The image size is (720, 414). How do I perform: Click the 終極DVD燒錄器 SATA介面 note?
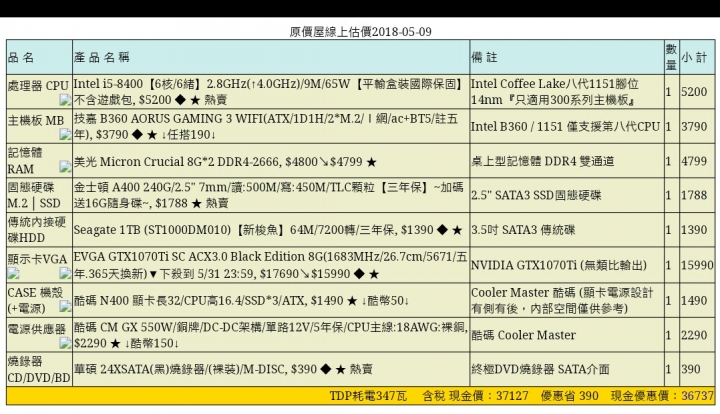pyautogui.click(x=540, y=369)
